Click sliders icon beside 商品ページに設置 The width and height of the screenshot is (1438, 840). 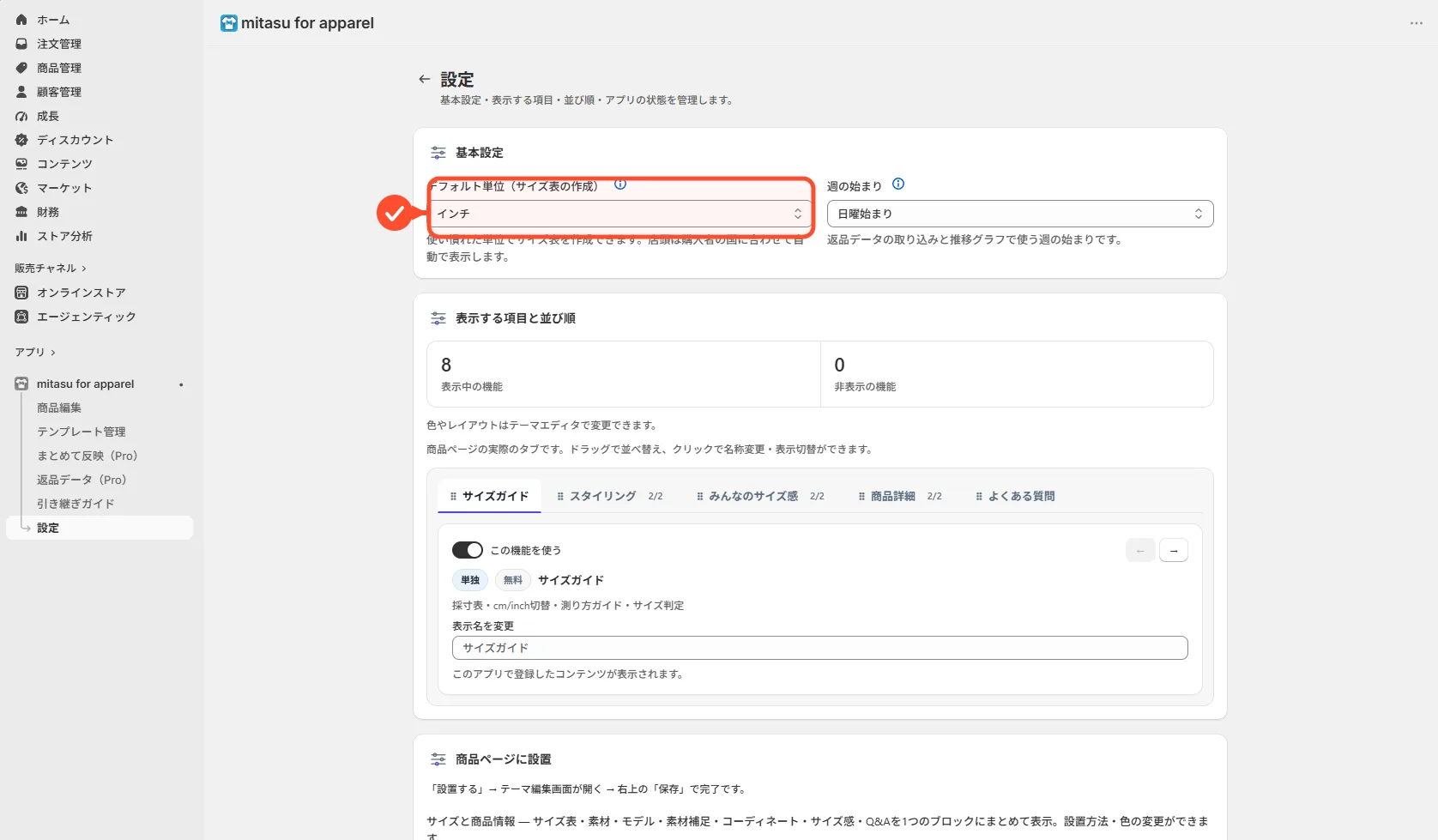438,759
